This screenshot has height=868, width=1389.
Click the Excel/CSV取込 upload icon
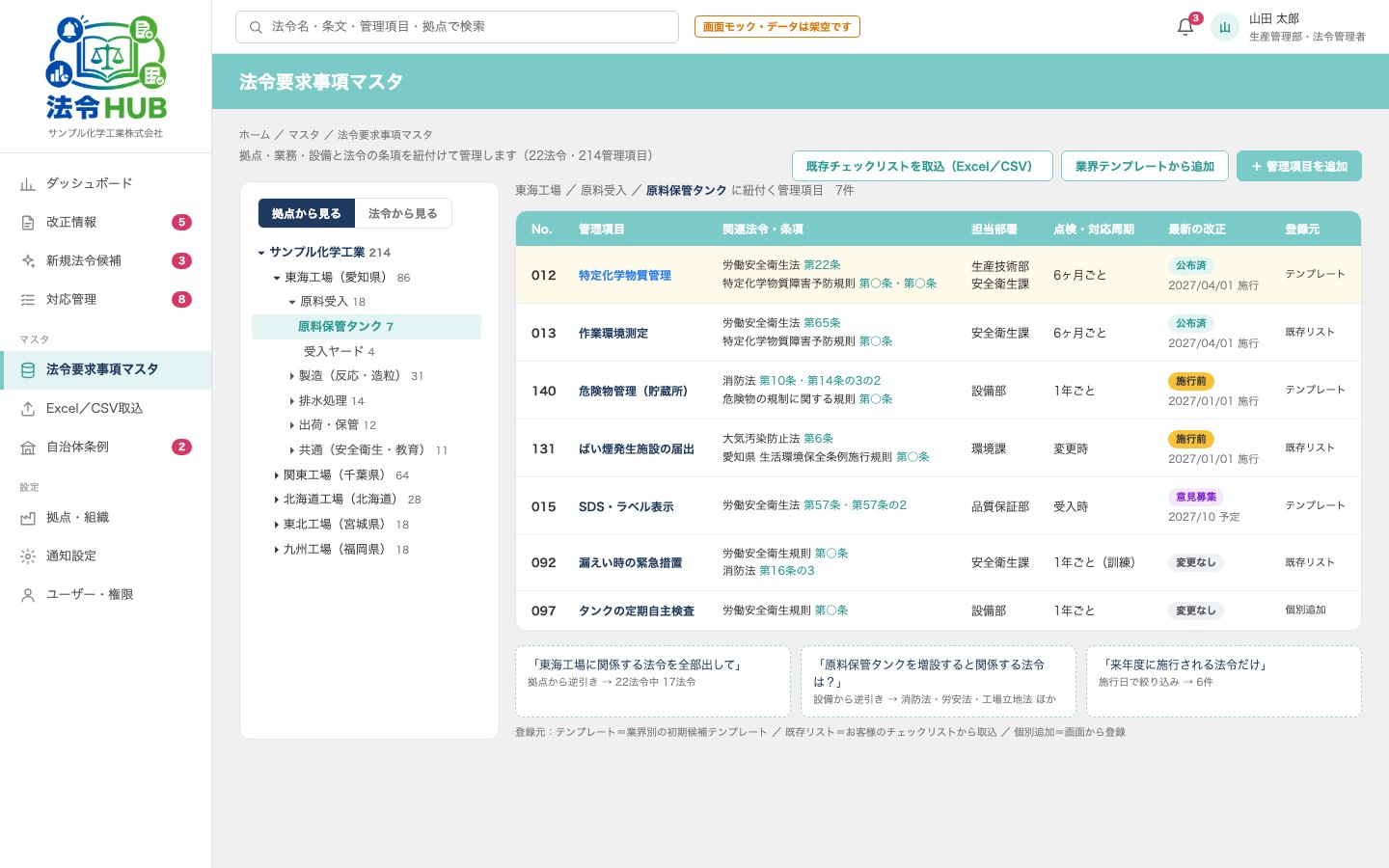[28, 408]
